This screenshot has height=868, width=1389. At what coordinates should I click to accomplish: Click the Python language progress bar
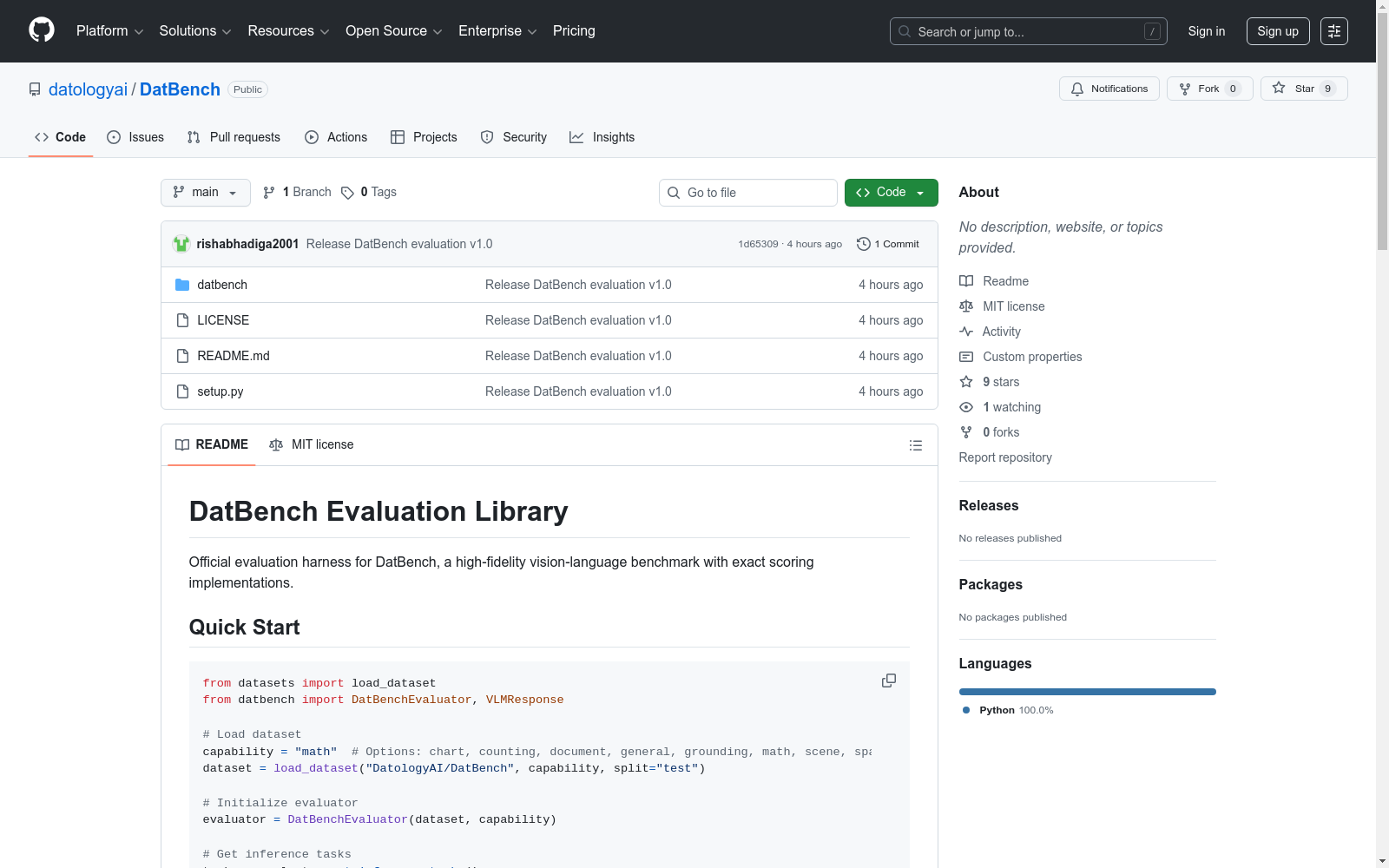tap(1088, 692)
